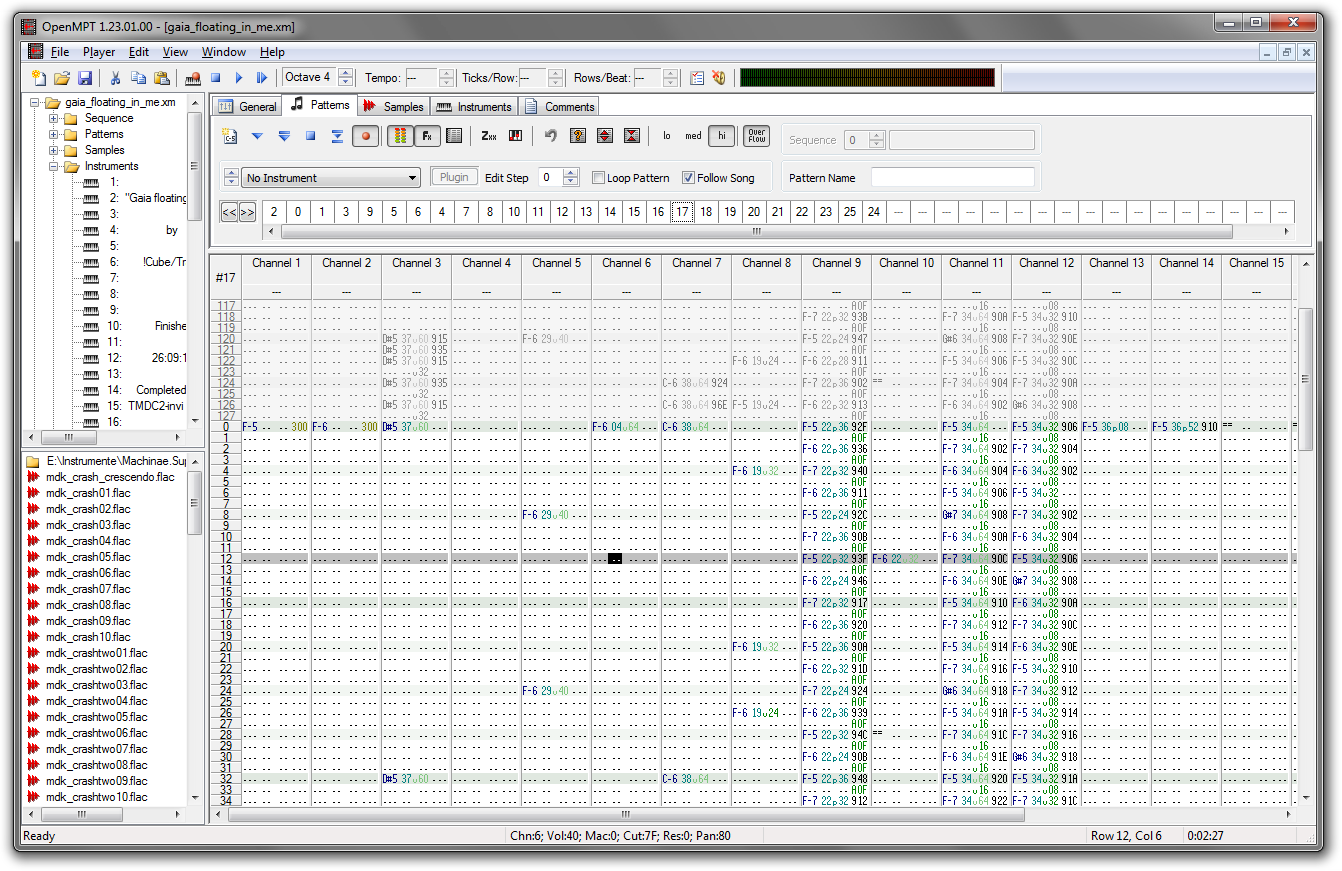Collapse the Instruments tree folder
Image resolution: width=1342 pixels, height=871 pixels.
(54, 166)
